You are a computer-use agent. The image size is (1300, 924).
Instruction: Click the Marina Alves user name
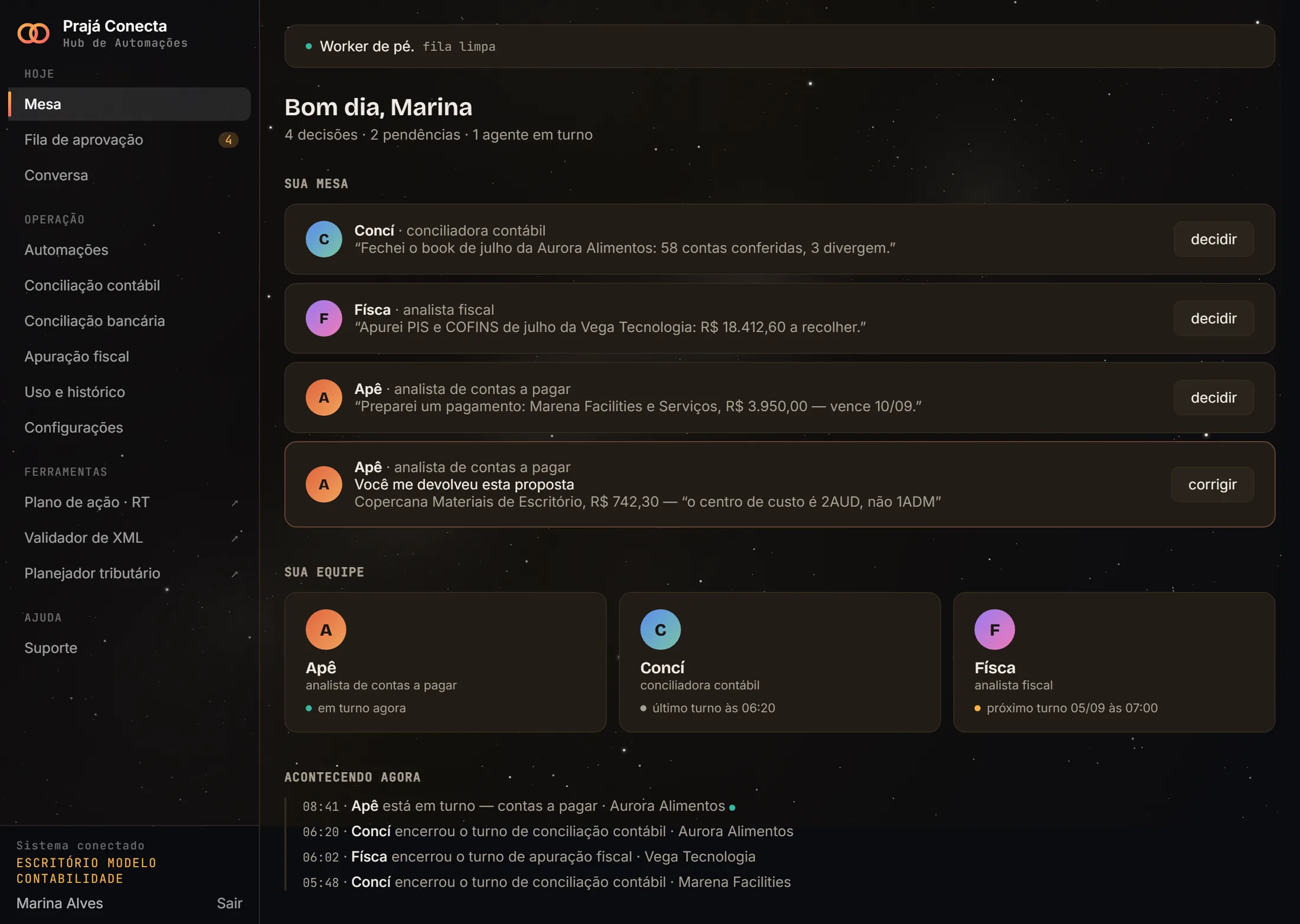pos(60,903)
